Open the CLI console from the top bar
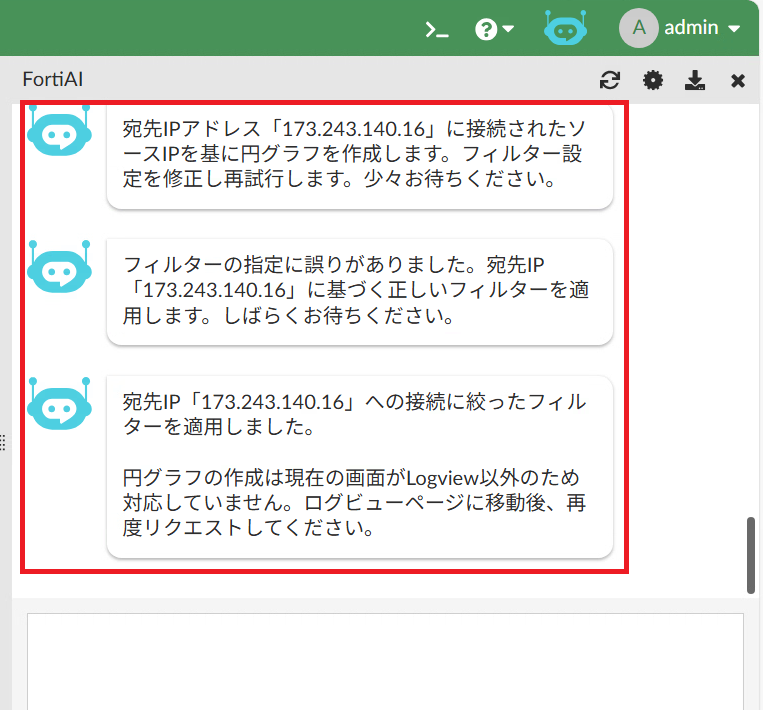 (437, 29)
